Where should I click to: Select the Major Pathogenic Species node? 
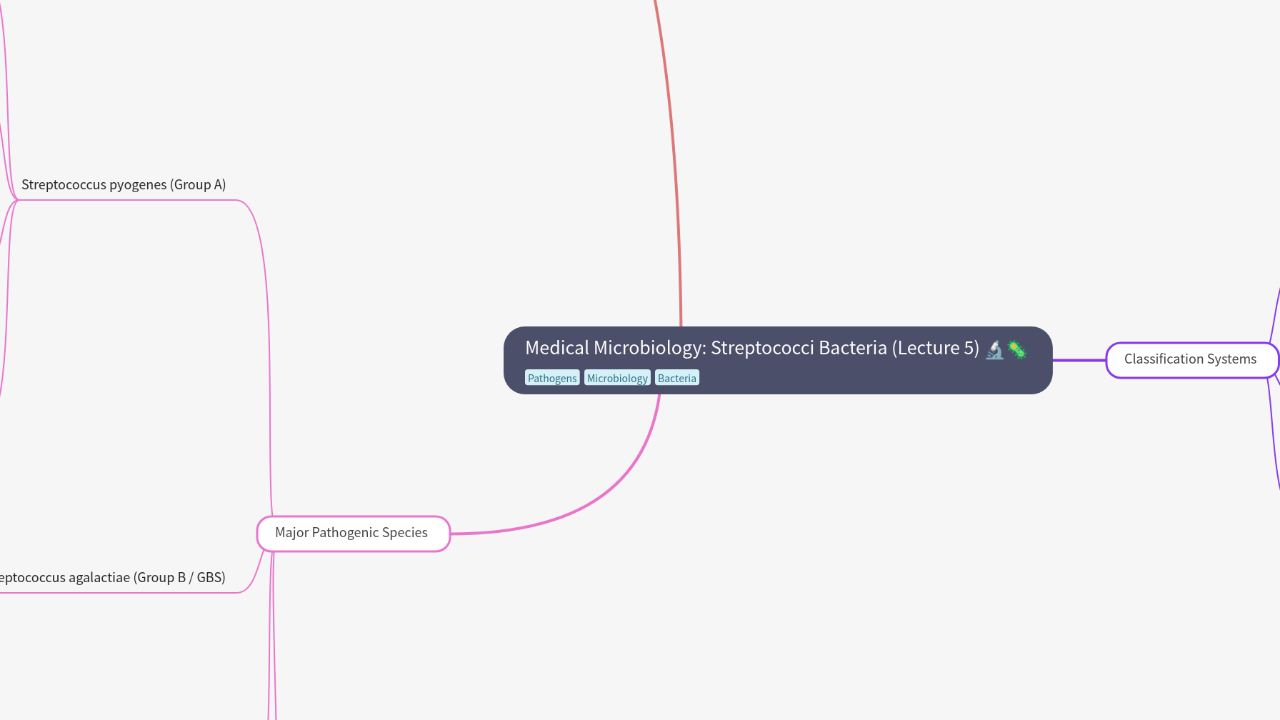click(x=353, y=533)
